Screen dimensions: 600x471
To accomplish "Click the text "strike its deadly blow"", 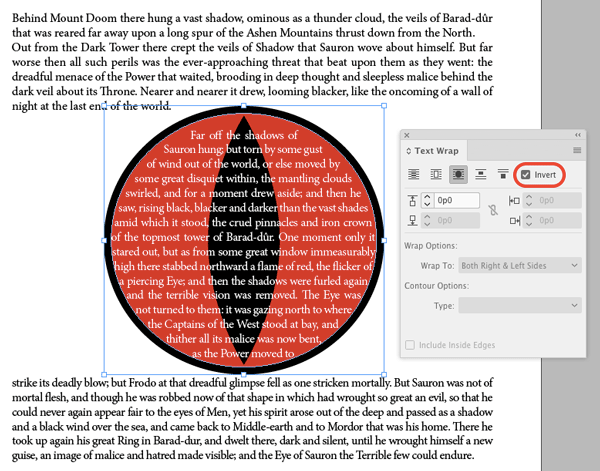I will 60,383.
